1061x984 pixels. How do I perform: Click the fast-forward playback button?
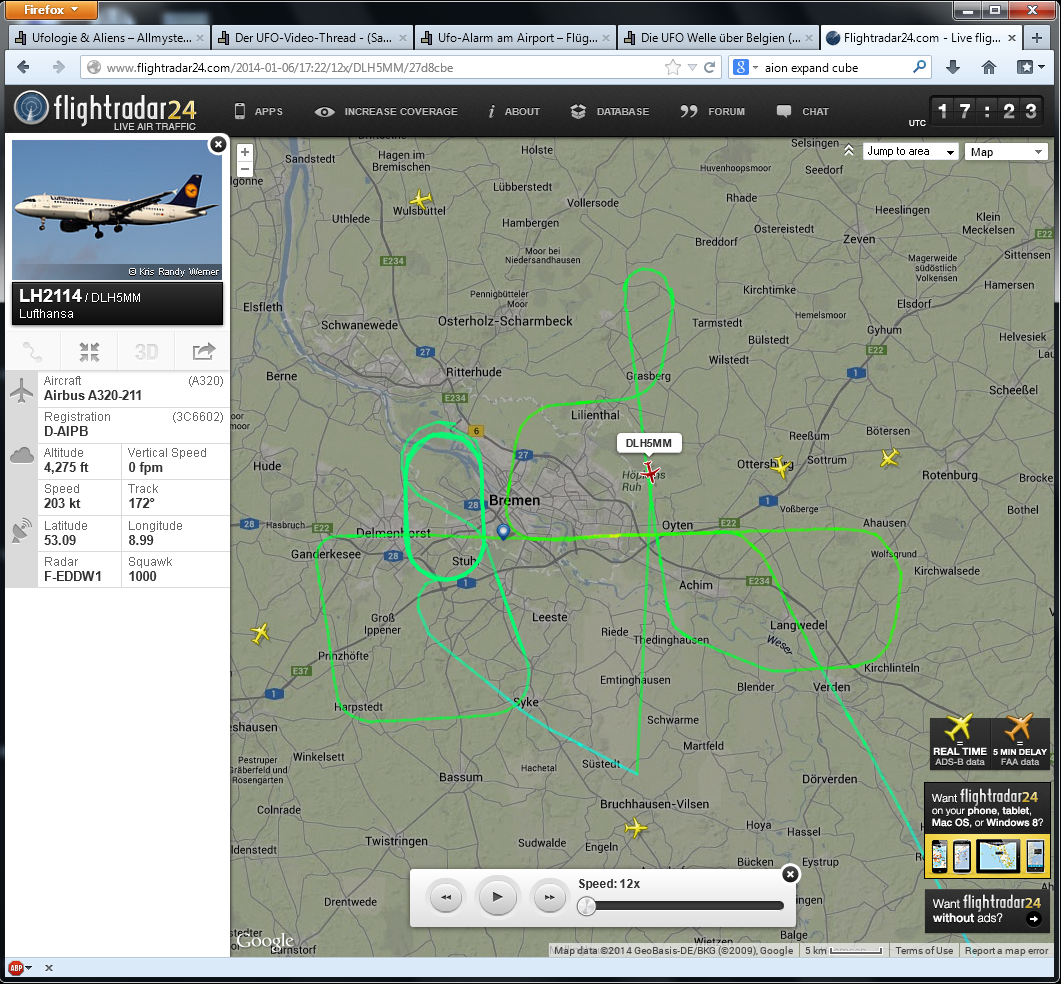coord(549,898)
